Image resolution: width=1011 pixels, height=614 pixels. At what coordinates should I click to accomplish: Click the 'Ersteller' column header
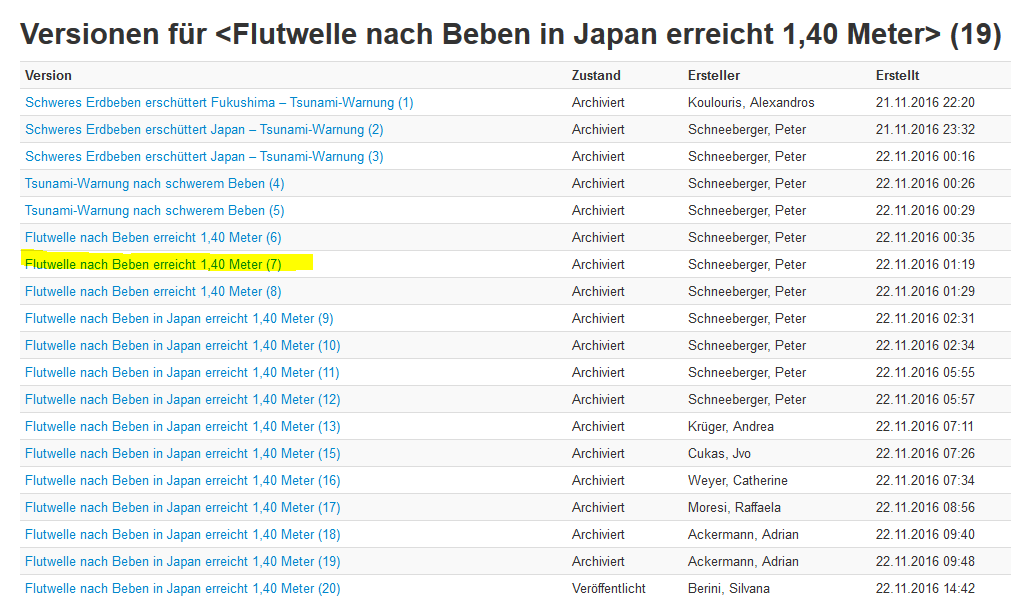[714, 76]
